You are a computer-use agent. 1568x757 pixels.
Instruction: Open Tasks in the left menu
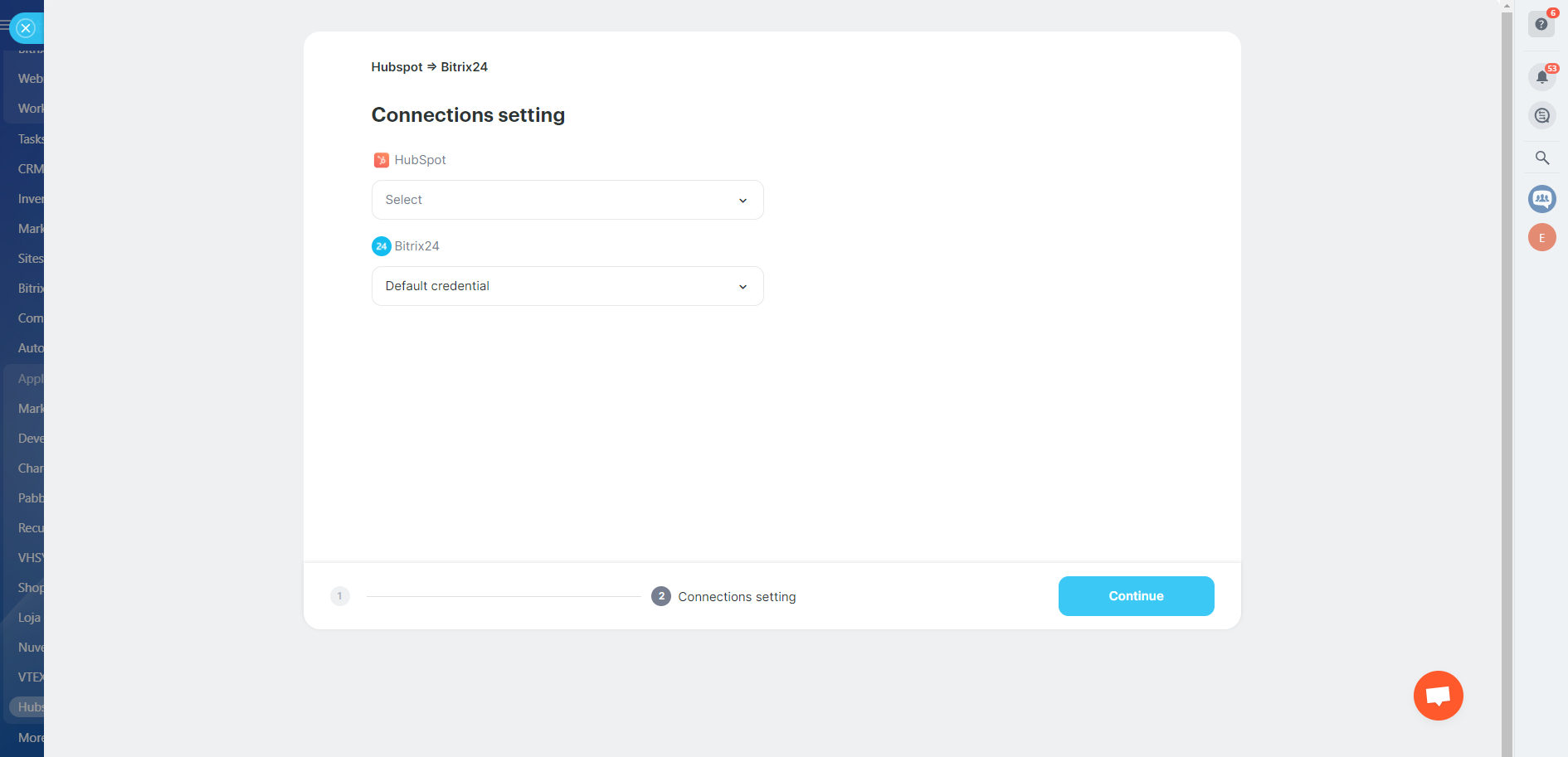point(31,139)
